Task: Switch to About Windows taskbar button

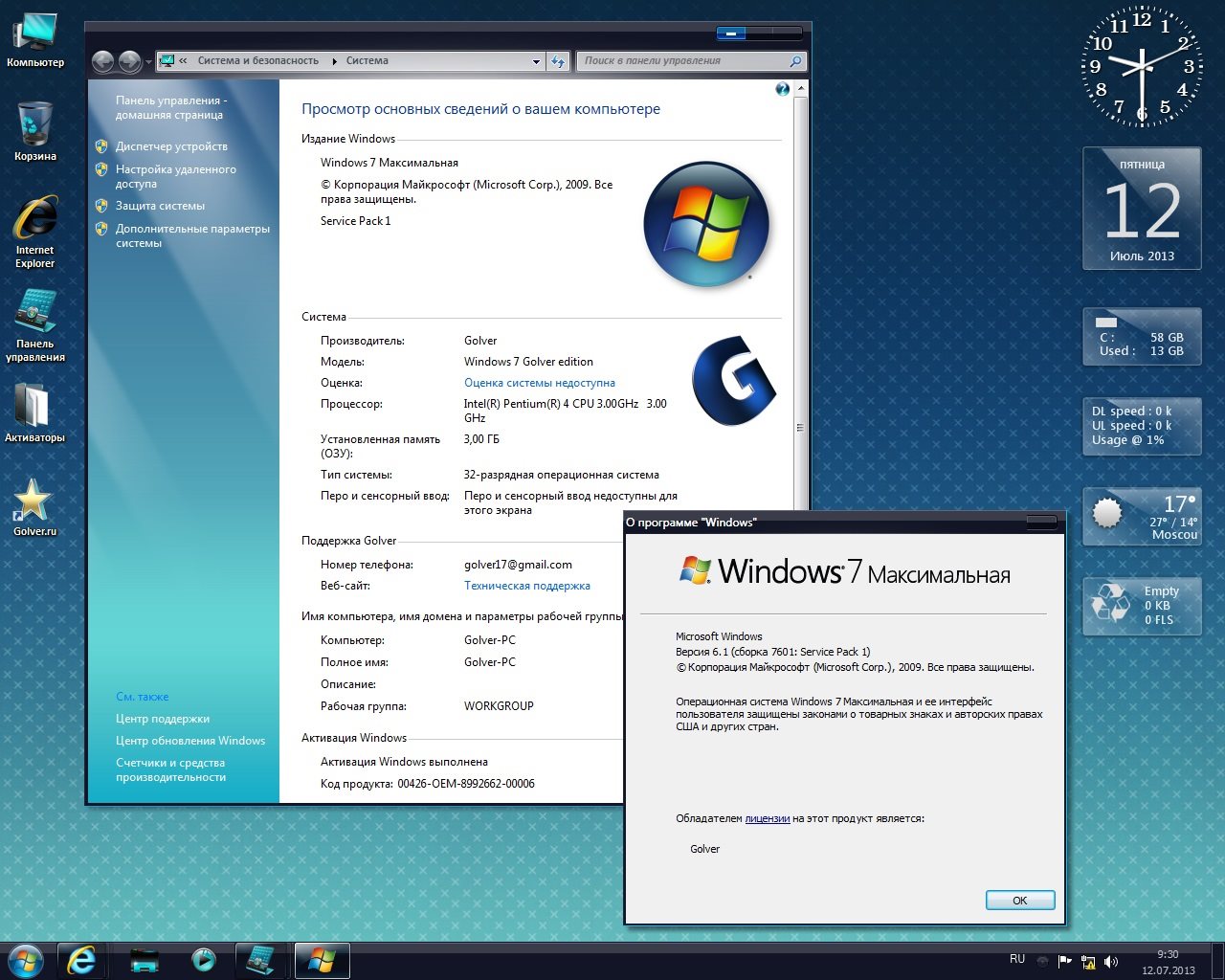Action: point(322,960)
